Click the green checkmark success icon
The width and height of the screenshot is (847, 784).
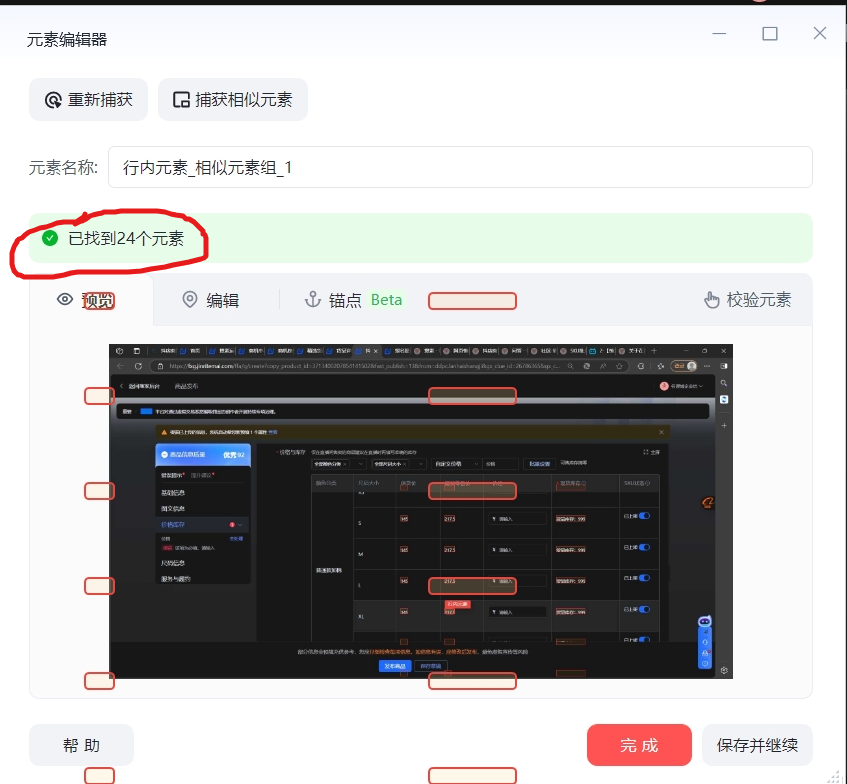tap(50, 238)
